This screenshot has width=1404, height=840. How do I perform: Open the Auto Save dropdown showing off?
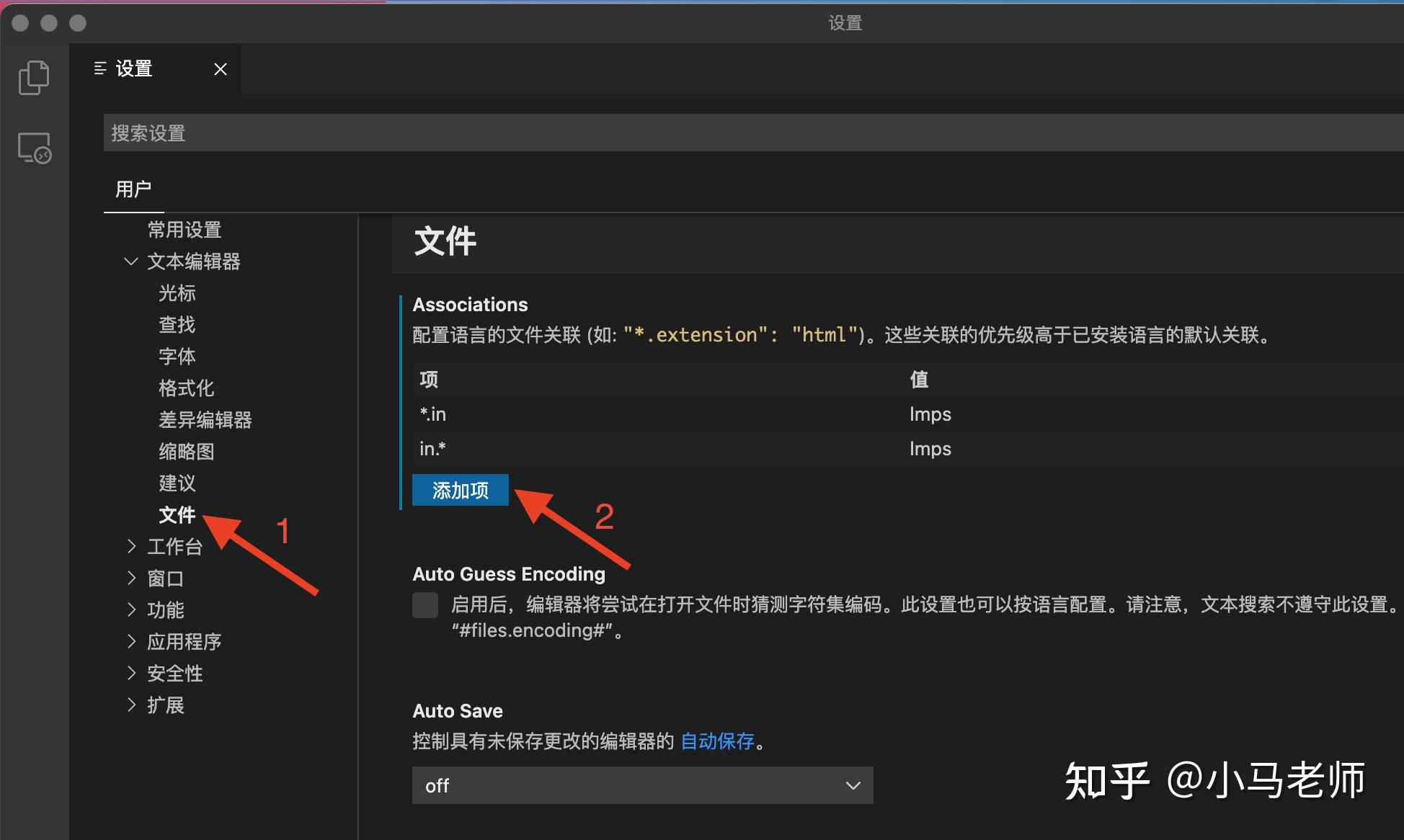641,785
